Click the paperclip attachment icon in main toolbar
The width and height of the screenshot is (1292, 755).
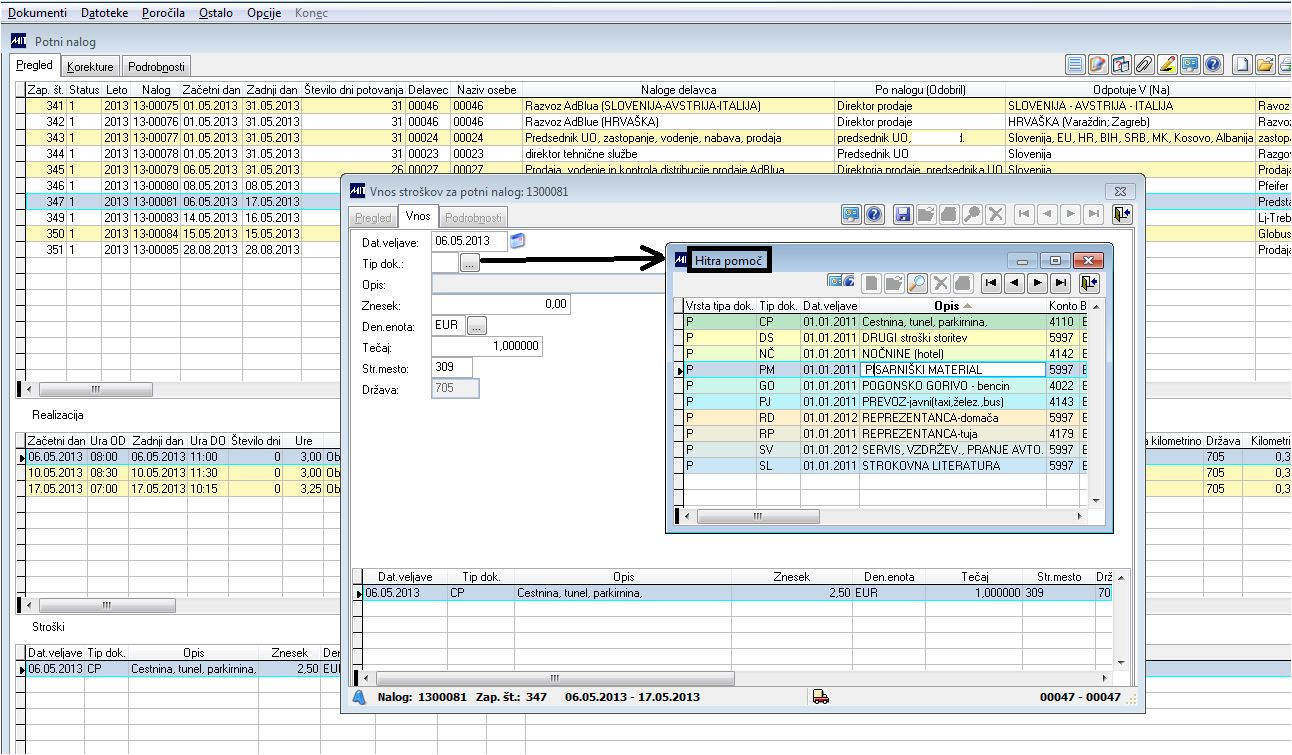[1144, 65]
